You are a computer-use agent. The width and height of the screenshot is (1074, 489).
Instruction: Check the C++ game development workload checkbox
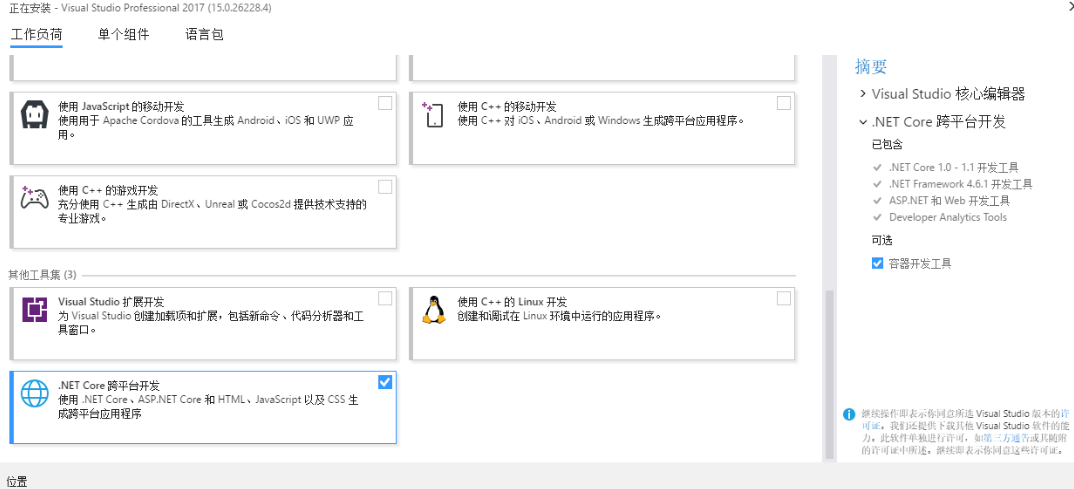click(x=385, y=186)
